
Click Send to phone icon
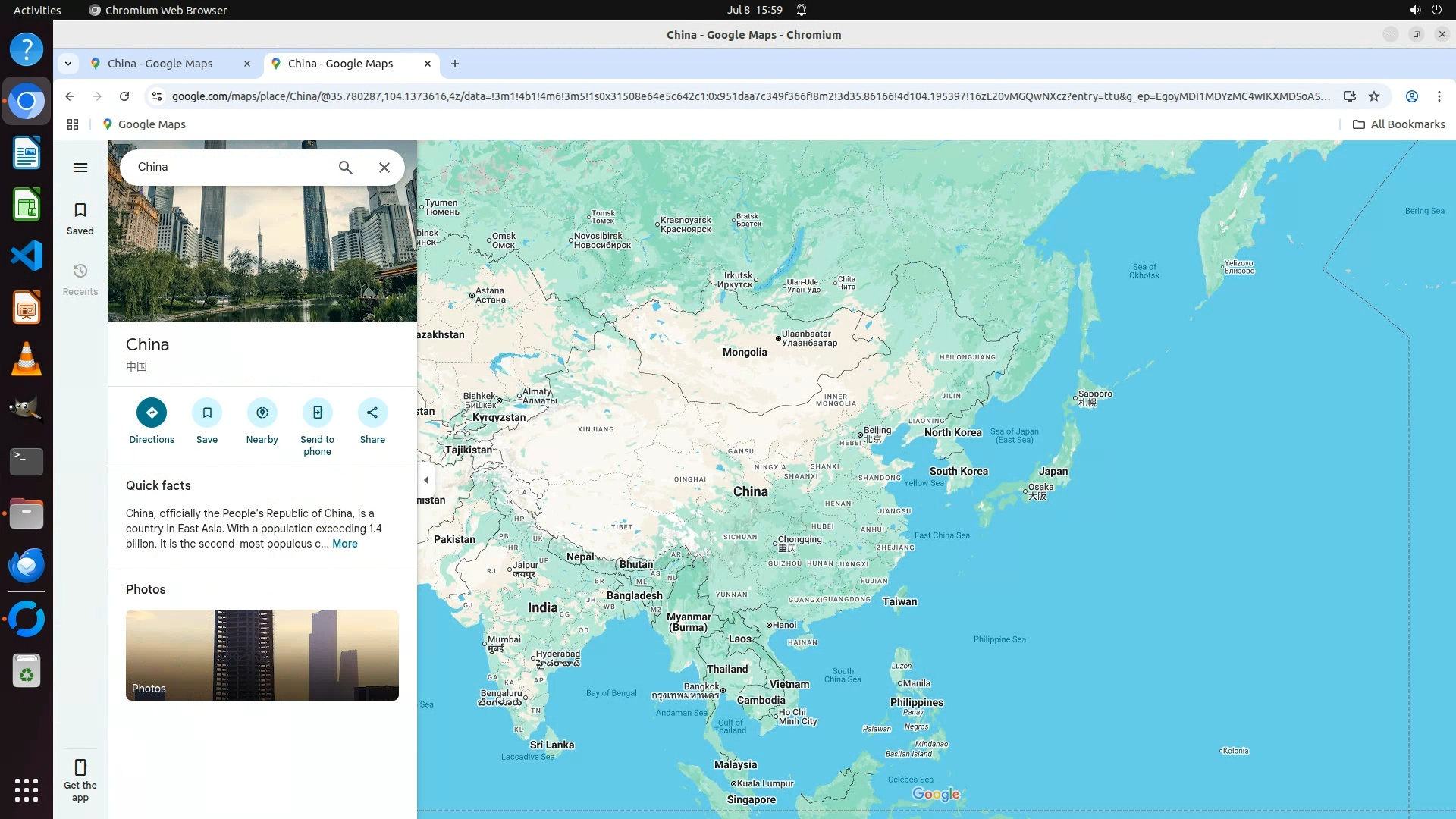[317, 413]
